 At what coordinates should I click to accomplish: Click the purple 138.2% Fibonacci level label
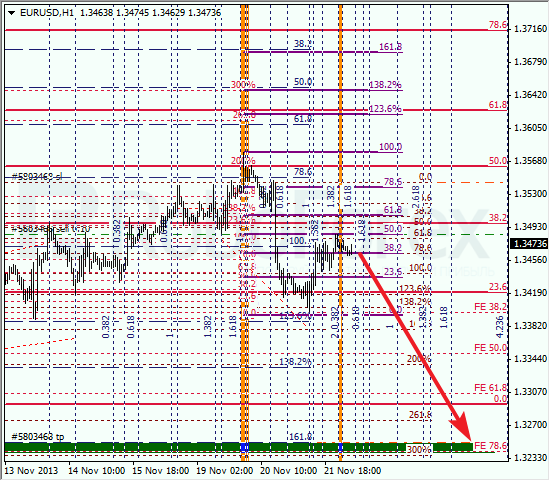[385, 85]
